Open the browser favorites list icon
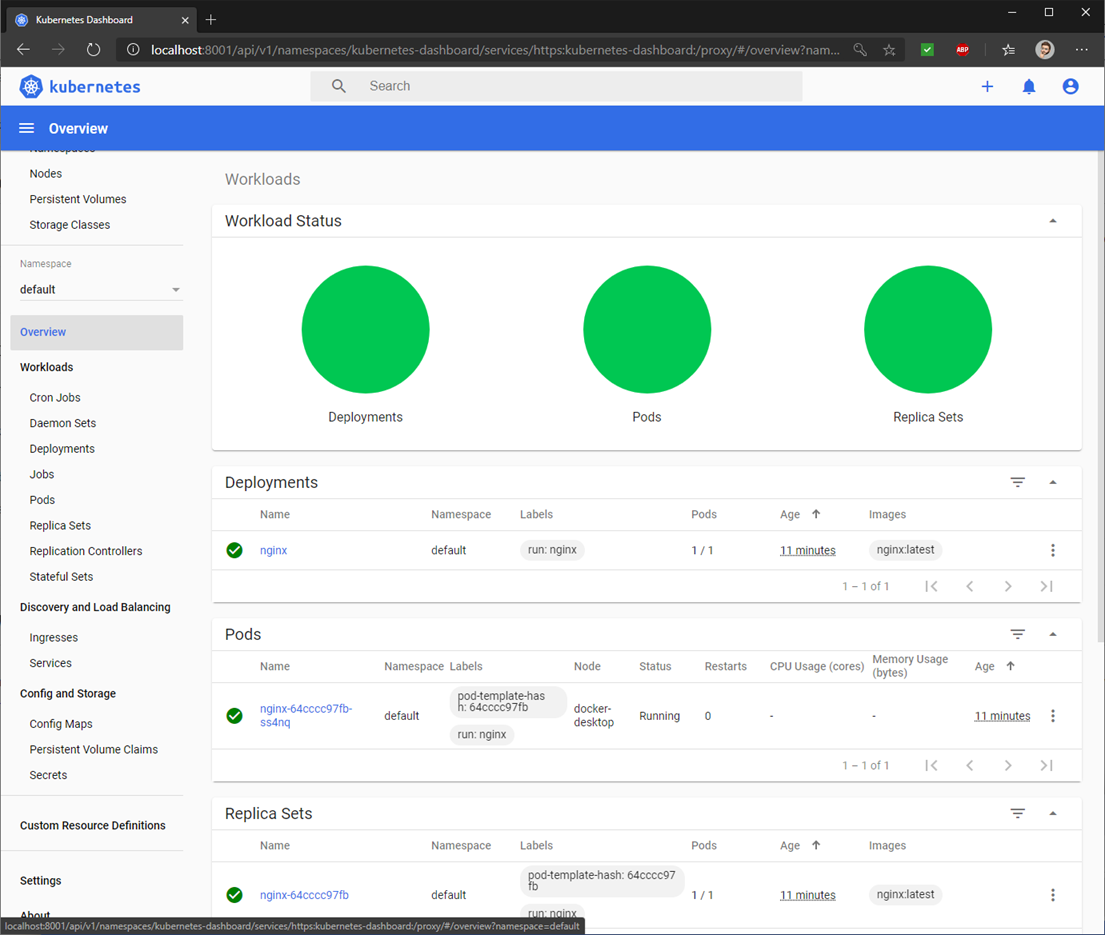 (x=1008, y=49)
